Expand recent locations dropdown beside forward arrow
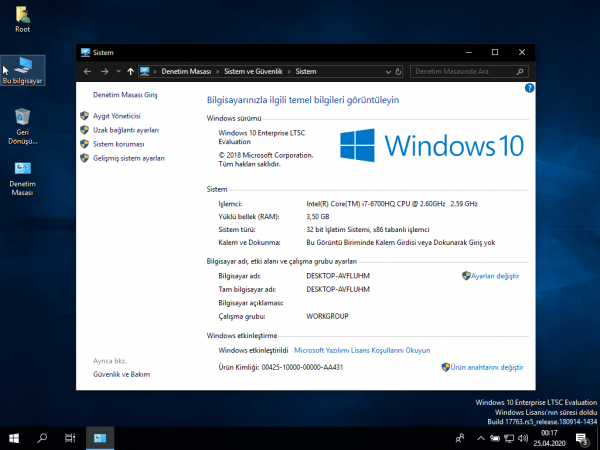The image size is (600, 450). pyautogui.click(x=117, y=71)
